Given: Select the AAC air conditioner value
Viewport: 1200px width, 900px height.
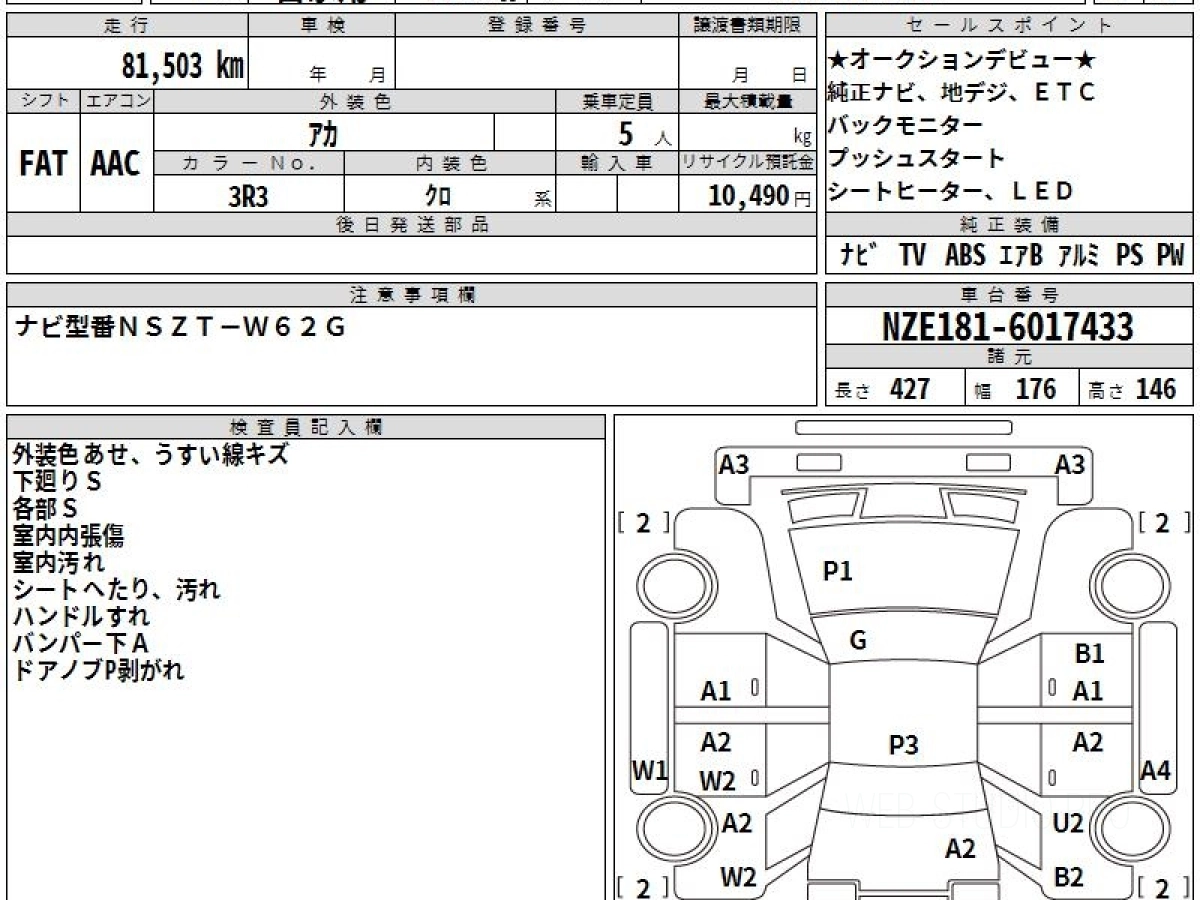Looking at the screenshot, I should pyautogui.click(x=116, y=164).
